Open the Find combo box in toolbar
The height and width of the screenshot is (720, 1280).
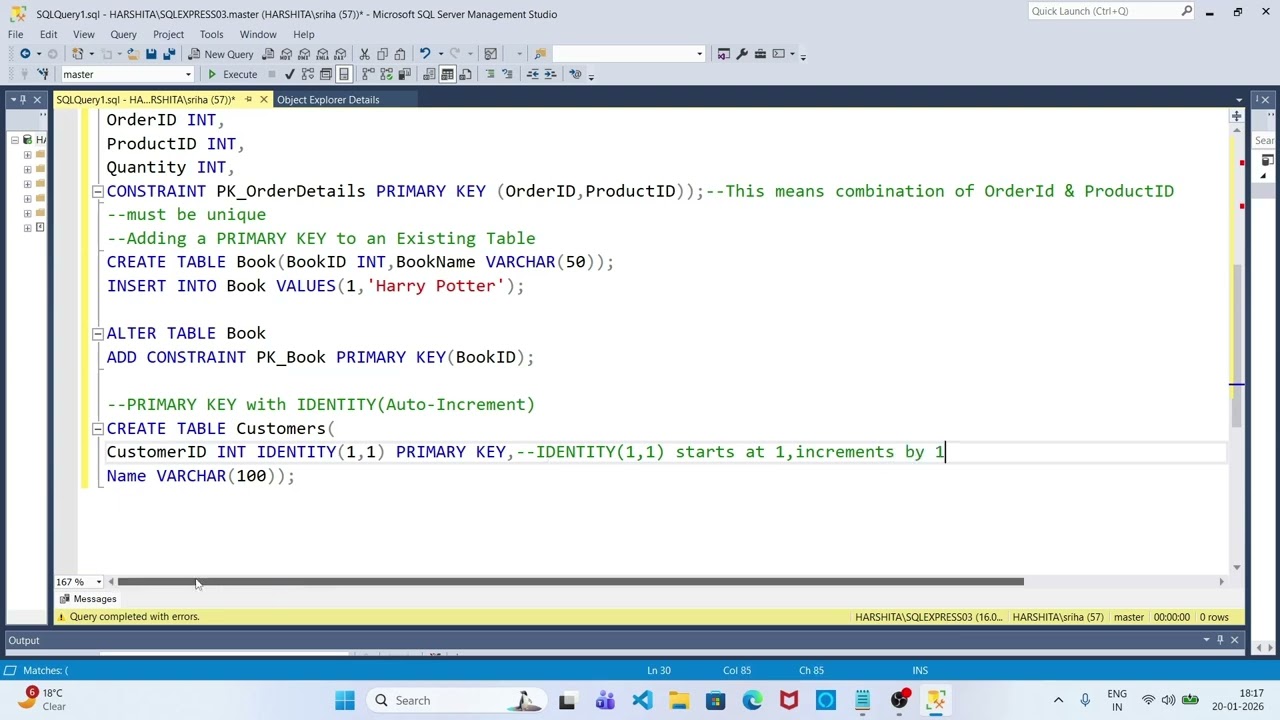[x=628, y=54]
